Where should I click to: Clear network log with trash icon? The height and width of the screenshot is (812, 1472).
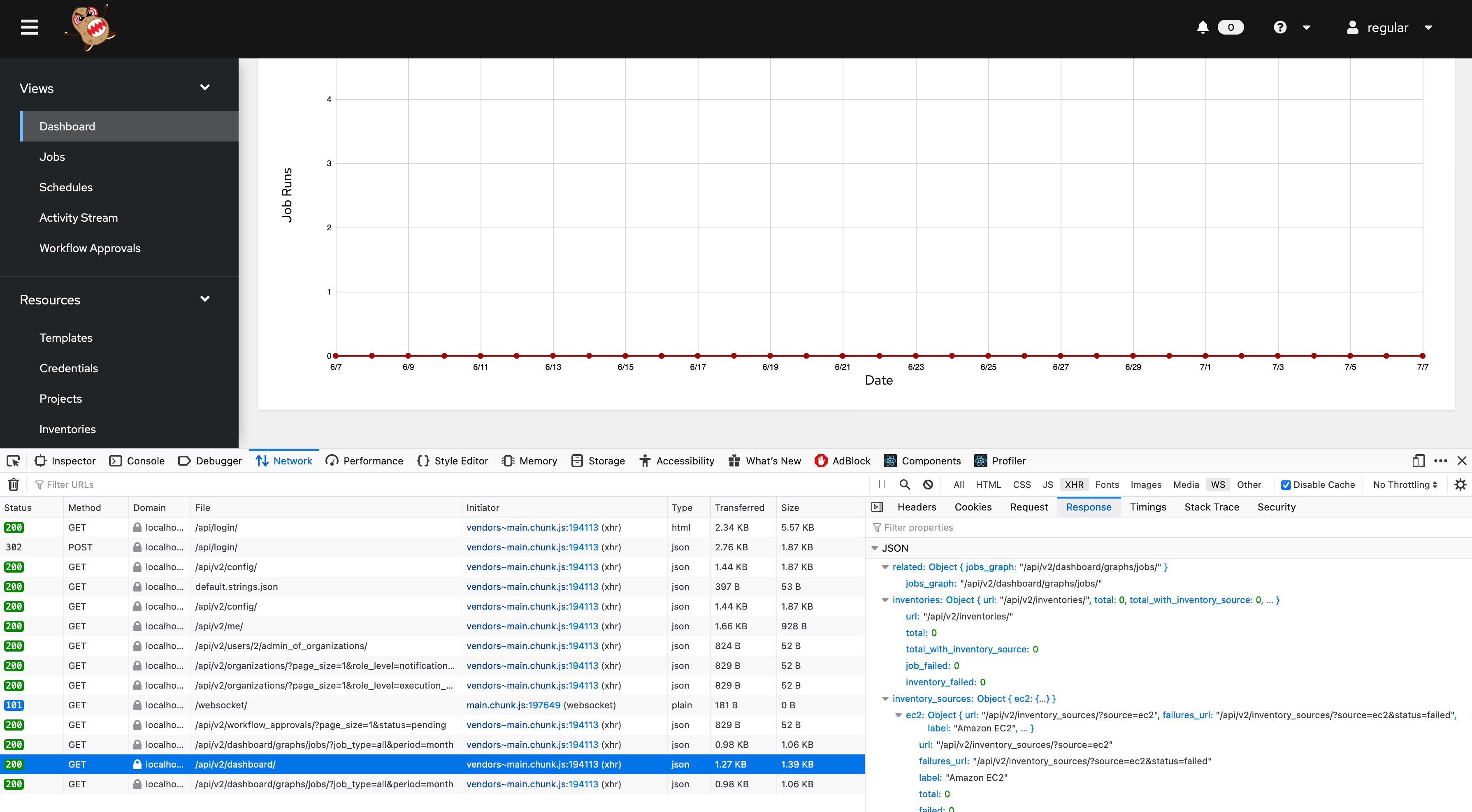point(14,485)
